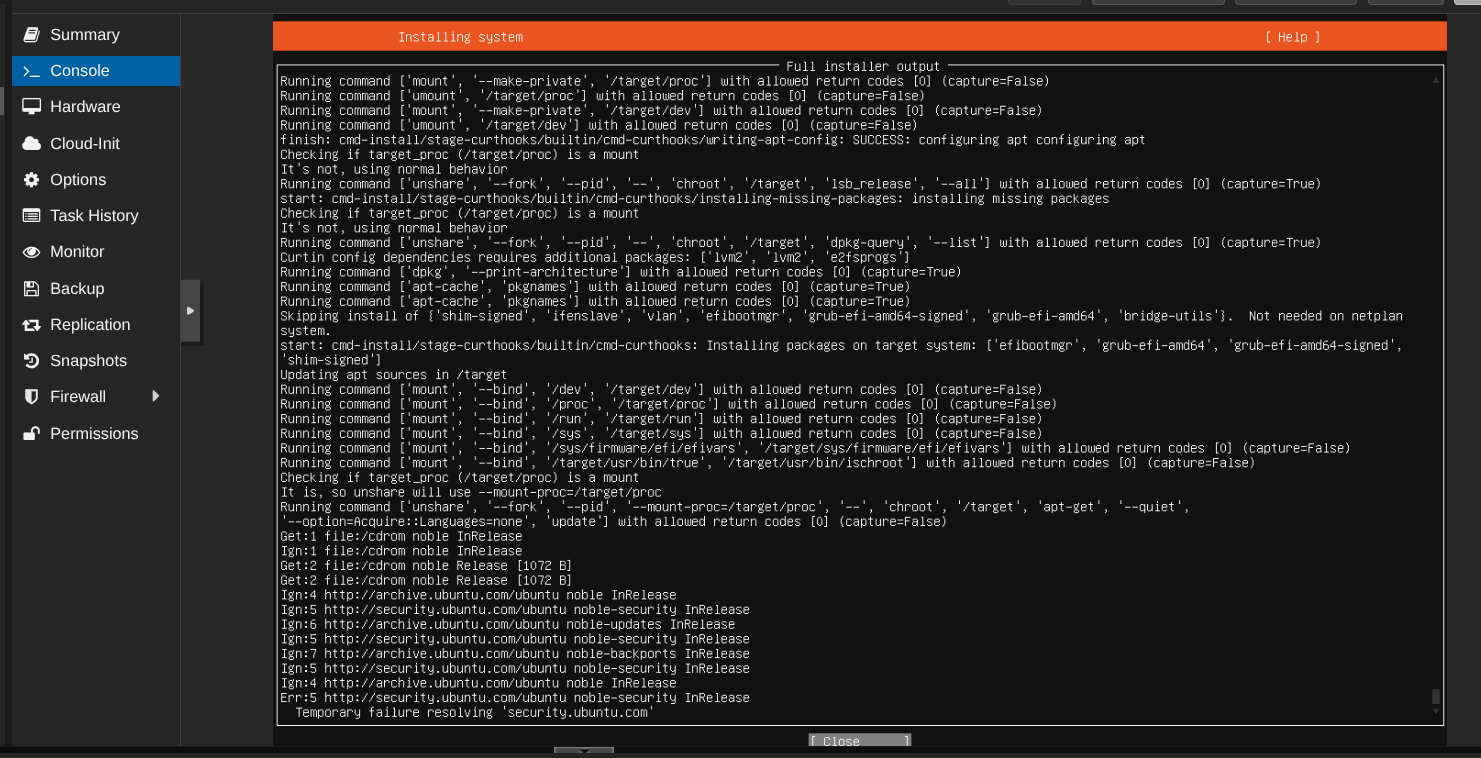This screenshot has width=1481, height=758.
Task: Click the Snapshots history icon
Action: 31,361
